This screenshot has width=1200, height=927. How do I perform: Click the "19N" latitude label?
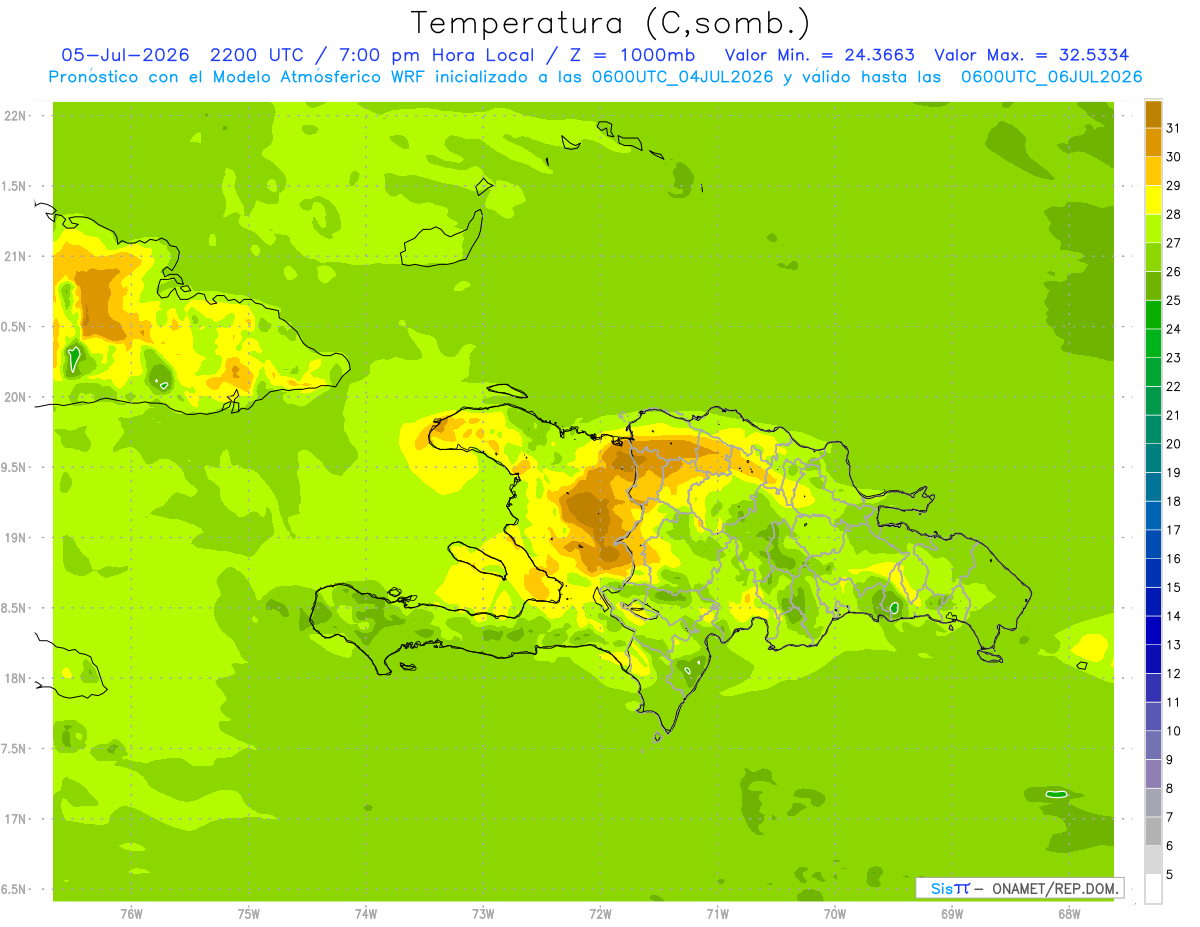coord(14,538)
